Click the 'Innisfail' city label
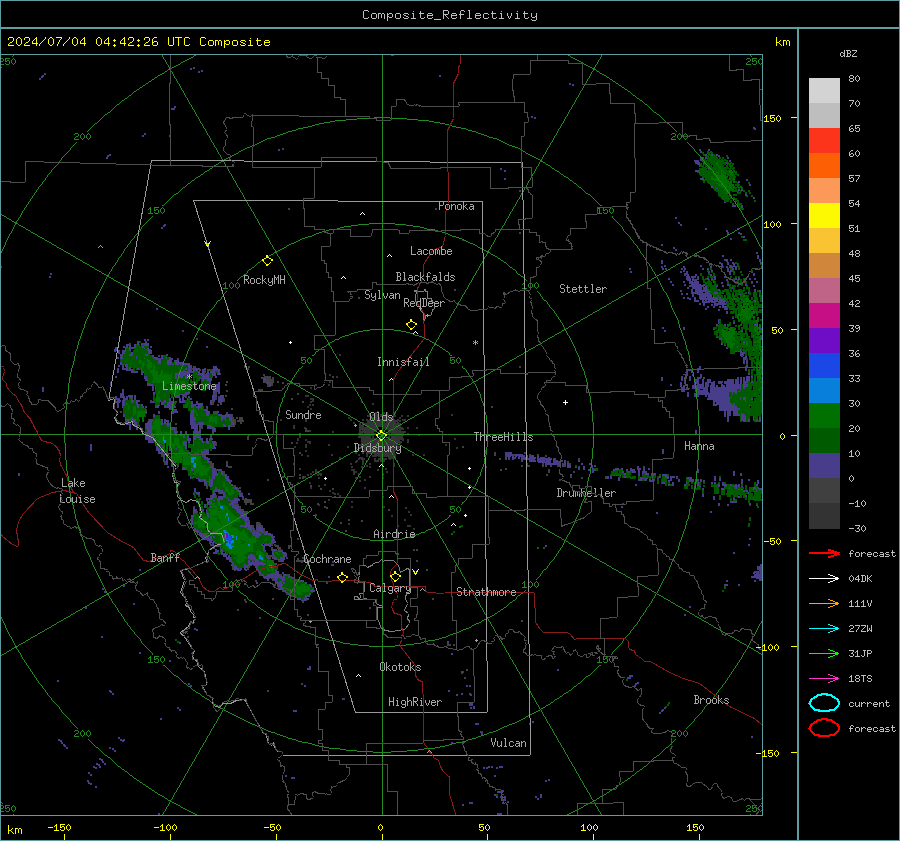Image resolution: width=900 pixels, height=841 pixels. point(403,362)
